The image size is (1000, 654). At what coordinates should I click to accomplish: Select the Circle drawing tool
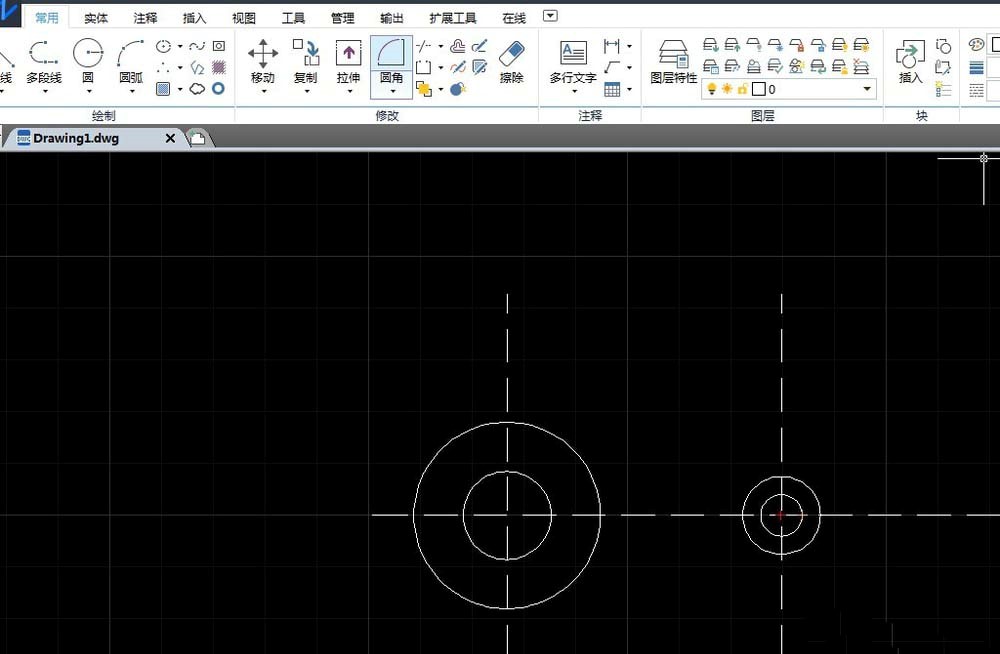(x=87, y=51)
